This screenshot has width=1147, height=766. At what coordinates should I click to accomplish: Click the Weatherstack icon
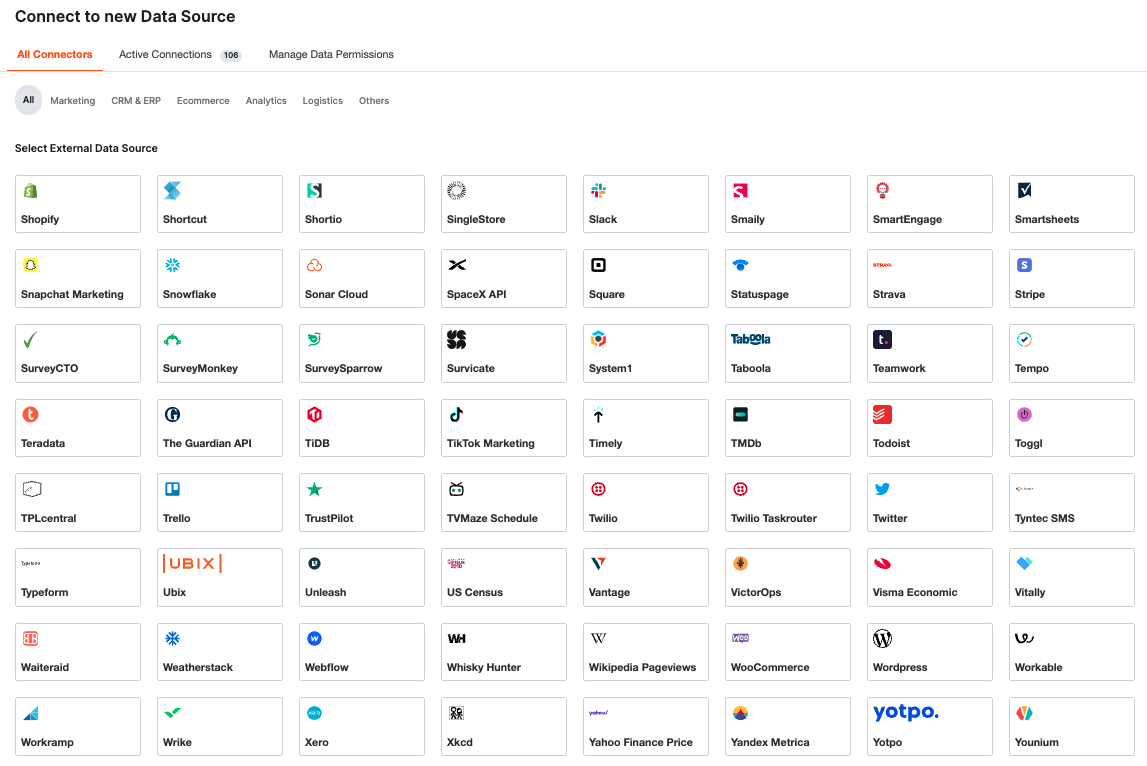click(x=172, y=639)
